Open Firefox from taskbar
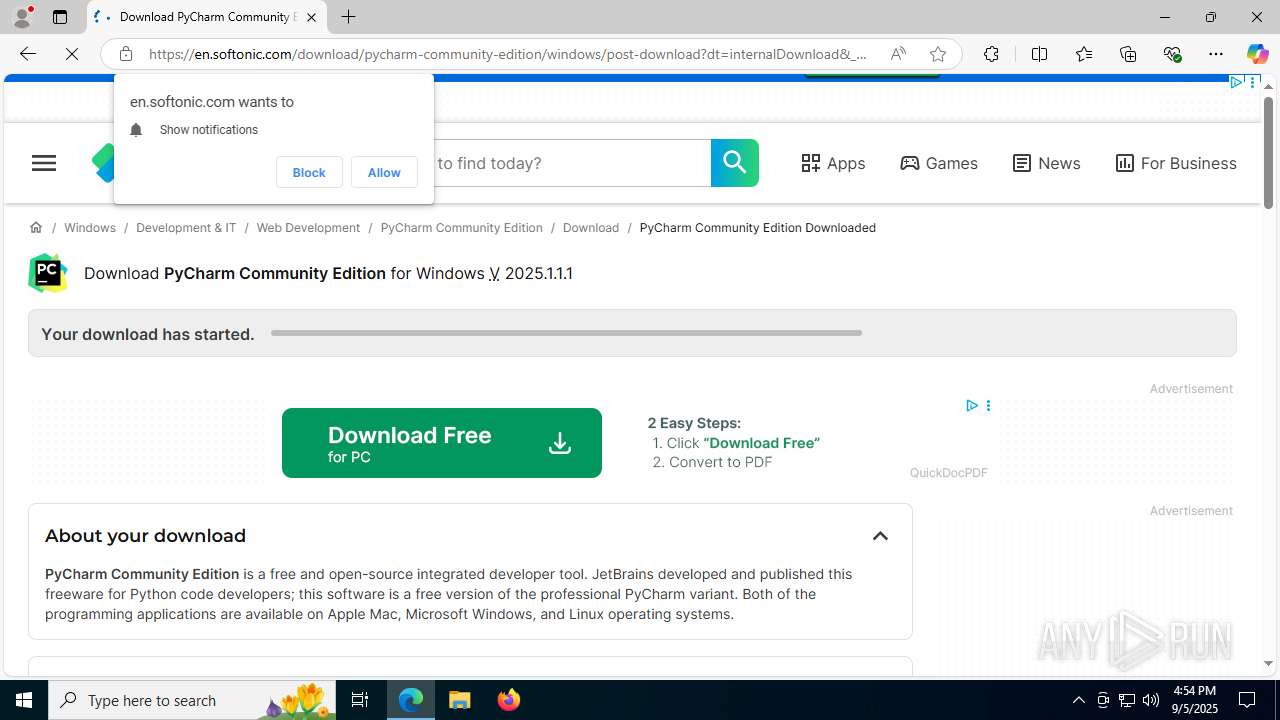The width and height of the screenshot is (1280, 720). (x=509, y=700)
